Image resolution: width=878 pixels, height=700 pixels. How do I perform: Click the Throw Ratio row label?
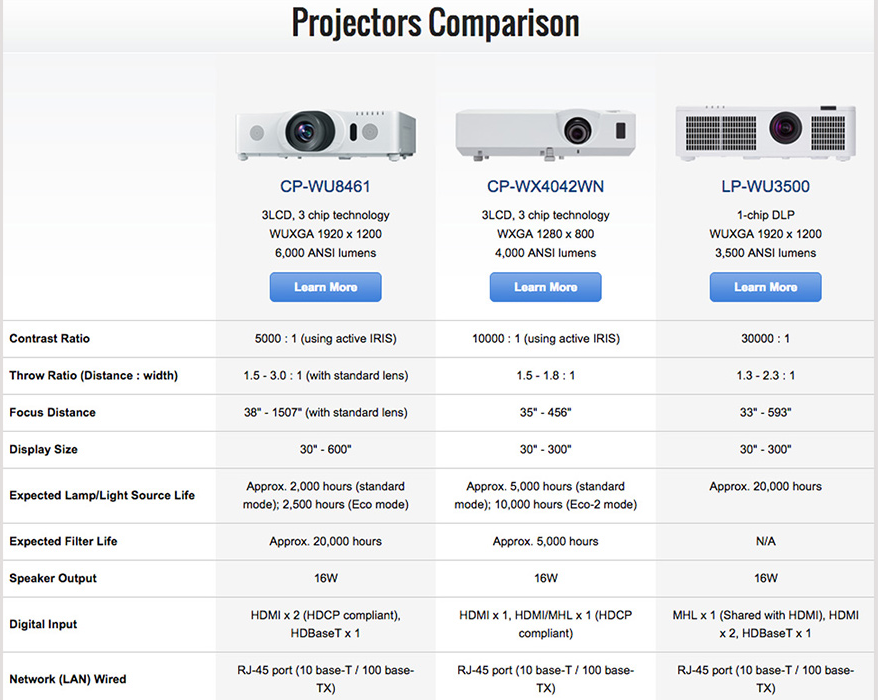[x=94, y=375]
